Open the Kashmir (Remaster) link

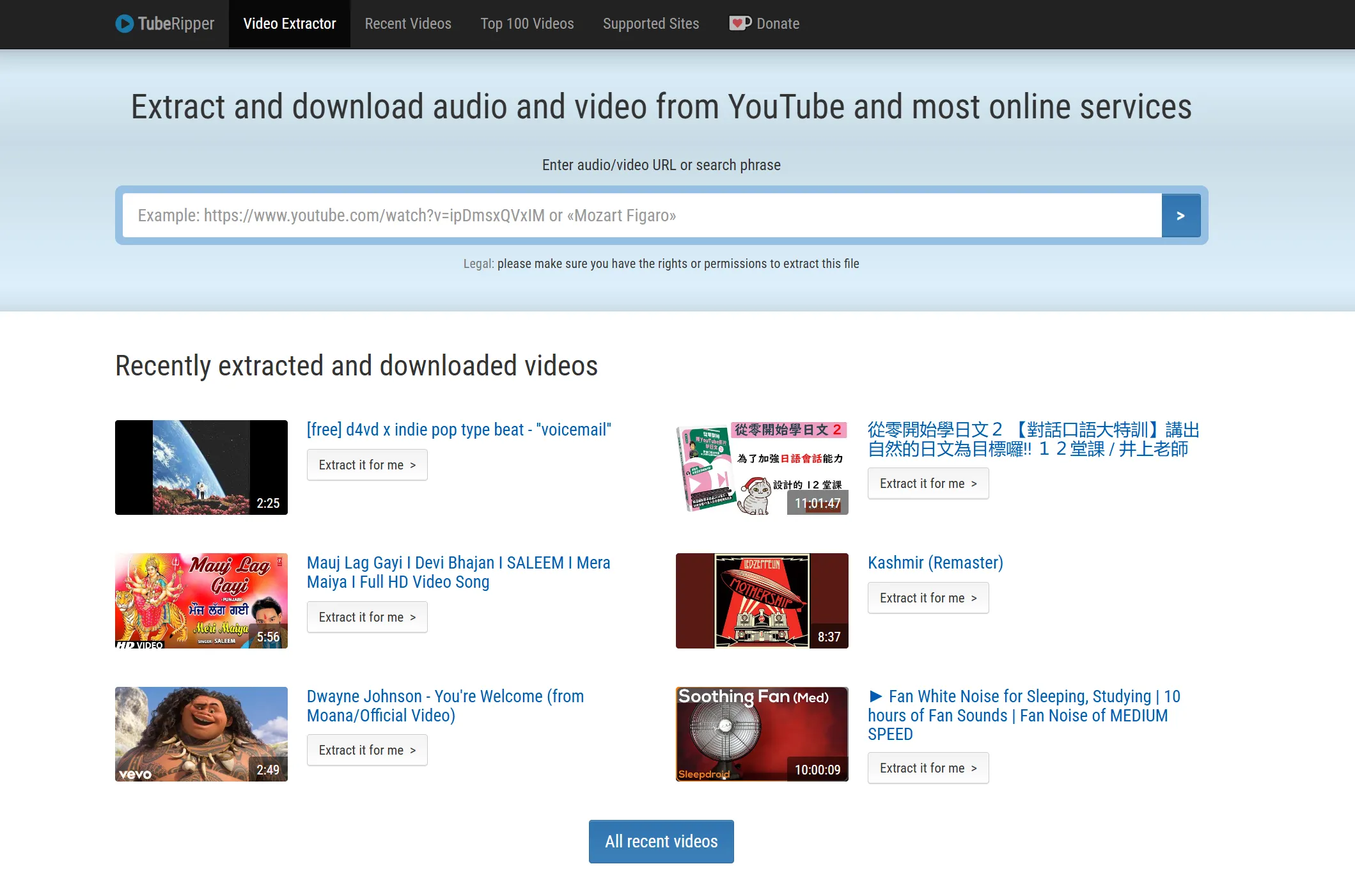(x=935, y=563)
